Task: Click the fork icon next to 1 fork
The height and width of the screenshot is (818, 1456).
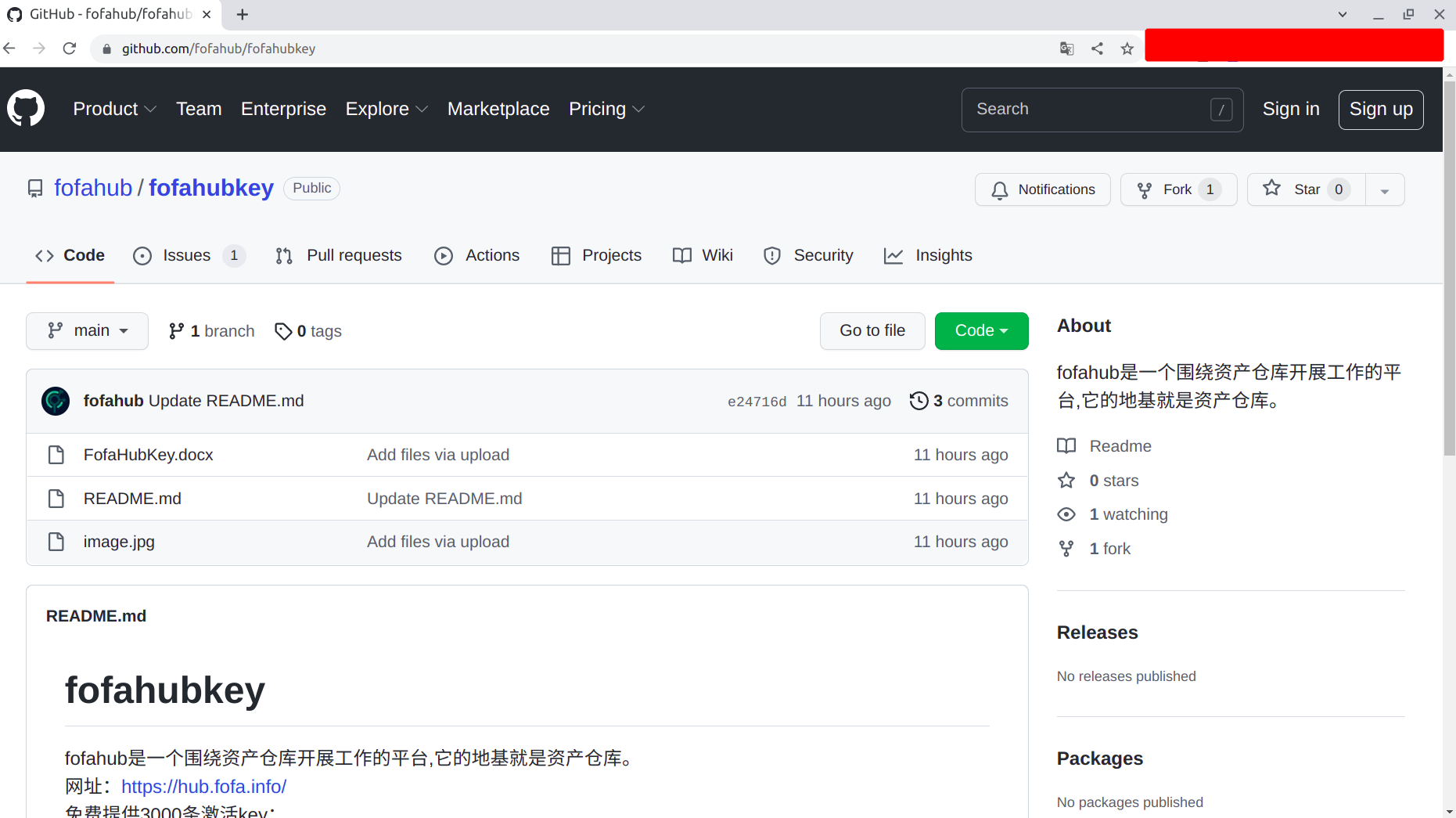Action: [1066, 548]
